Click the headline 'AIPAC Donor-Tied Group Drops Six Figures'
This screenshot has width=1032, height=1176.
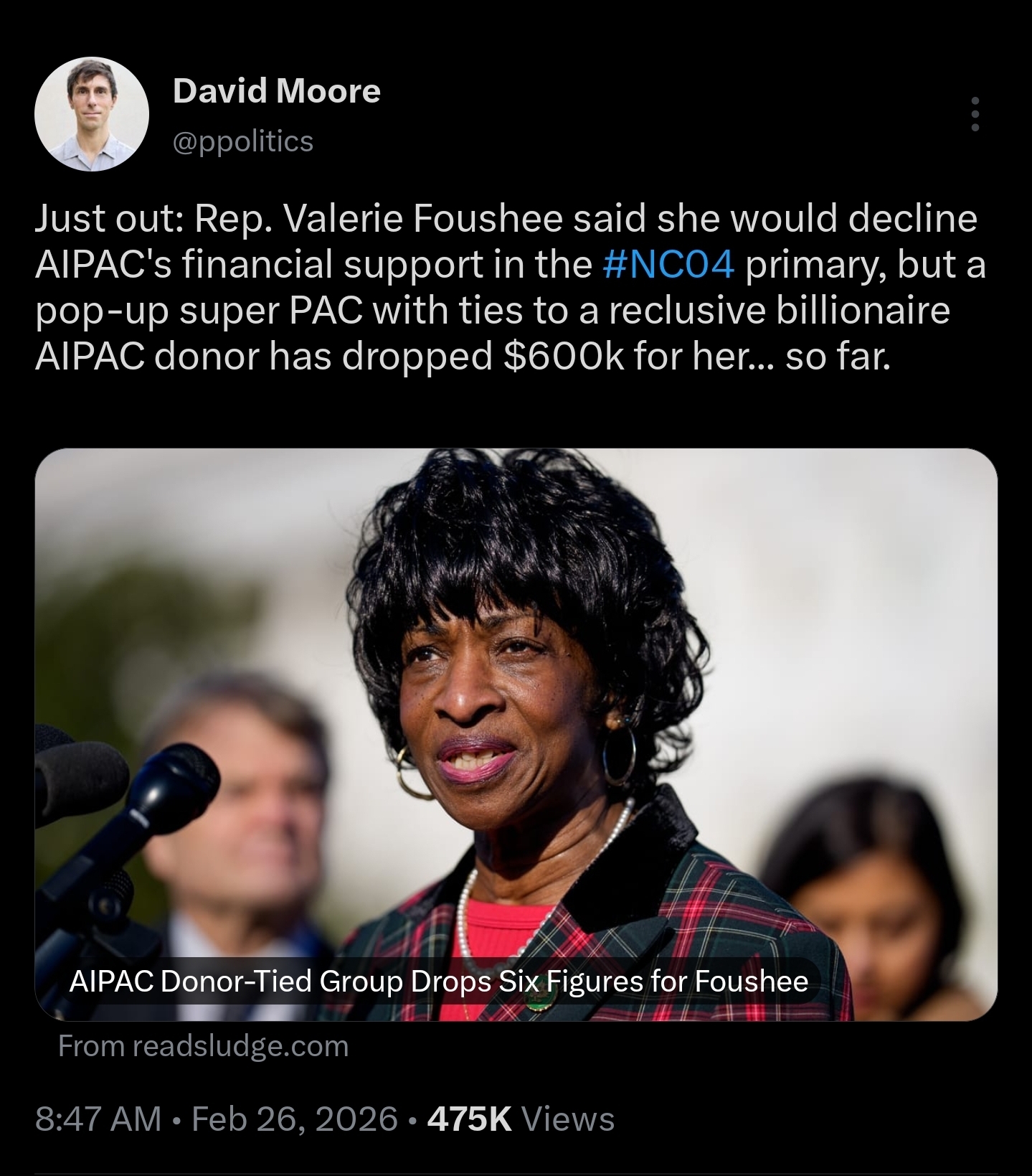(438, 981)
